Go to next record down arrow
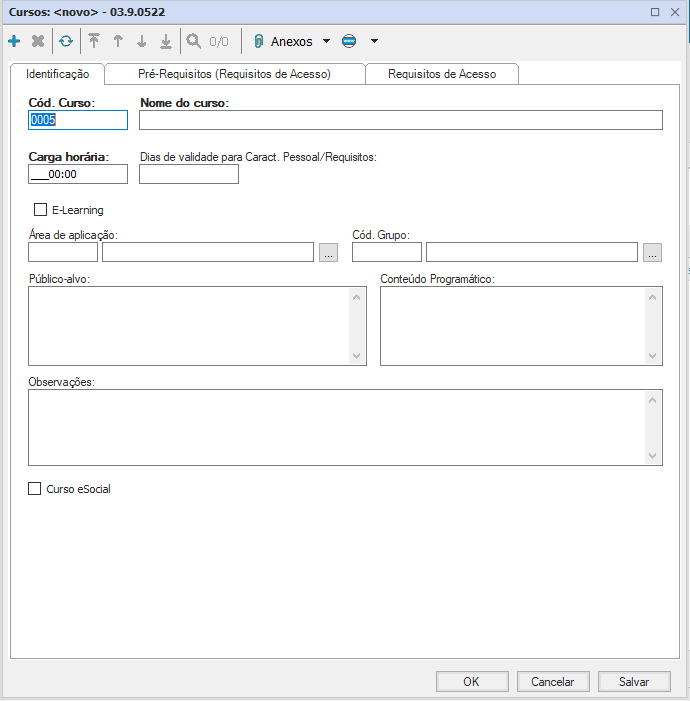The height and width of the screenshot is (701, 690). pos(142,42)
